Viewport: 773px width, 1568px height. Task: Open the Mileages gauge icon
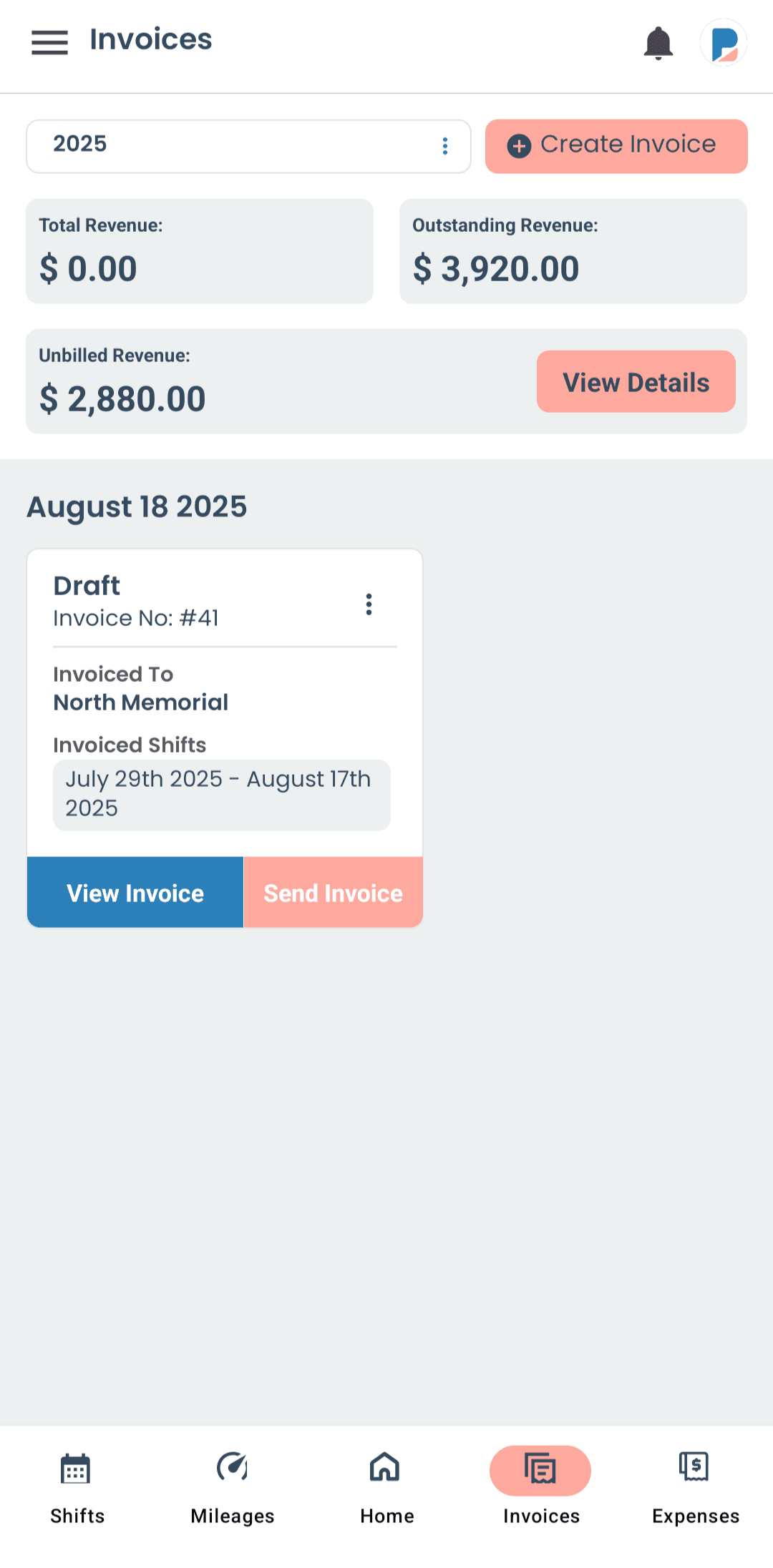pos(232,1467)
